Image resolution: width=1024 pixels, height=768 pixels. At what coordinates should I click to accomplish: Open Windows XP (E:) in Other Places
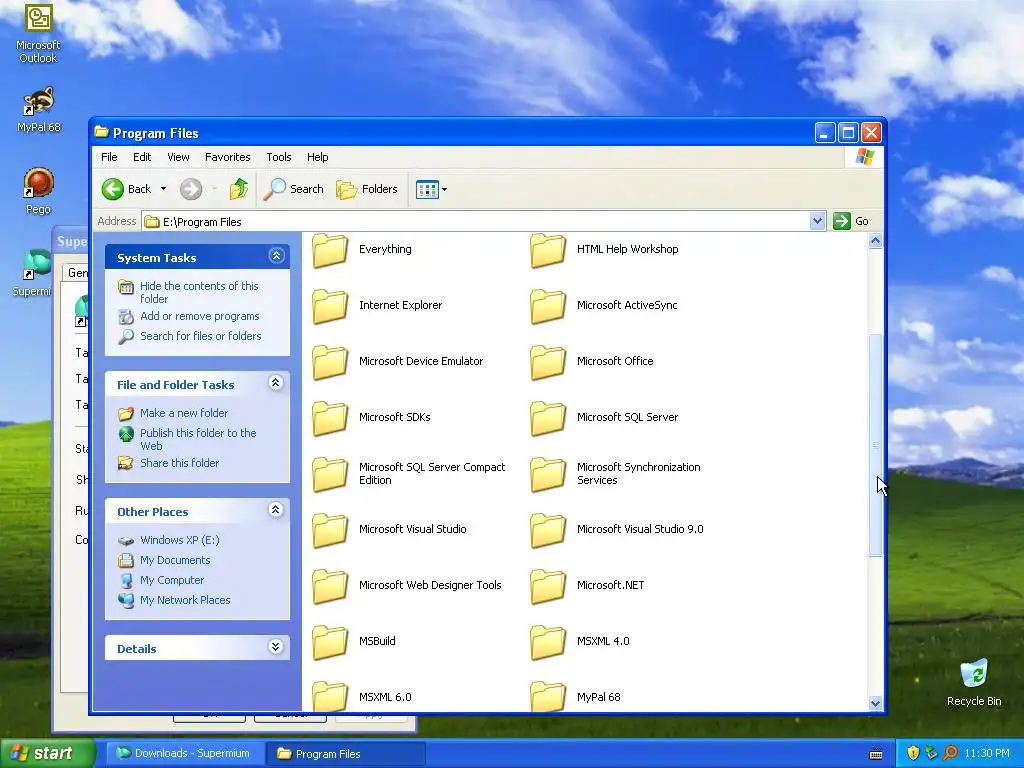pyautogui.click(x=180, y=540)
